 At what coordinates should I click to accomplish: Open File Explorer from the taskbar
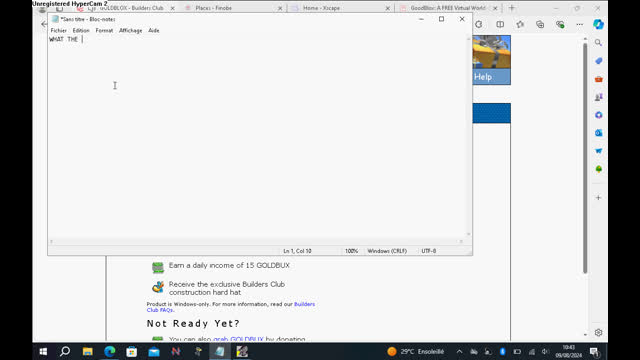[87, 351]
